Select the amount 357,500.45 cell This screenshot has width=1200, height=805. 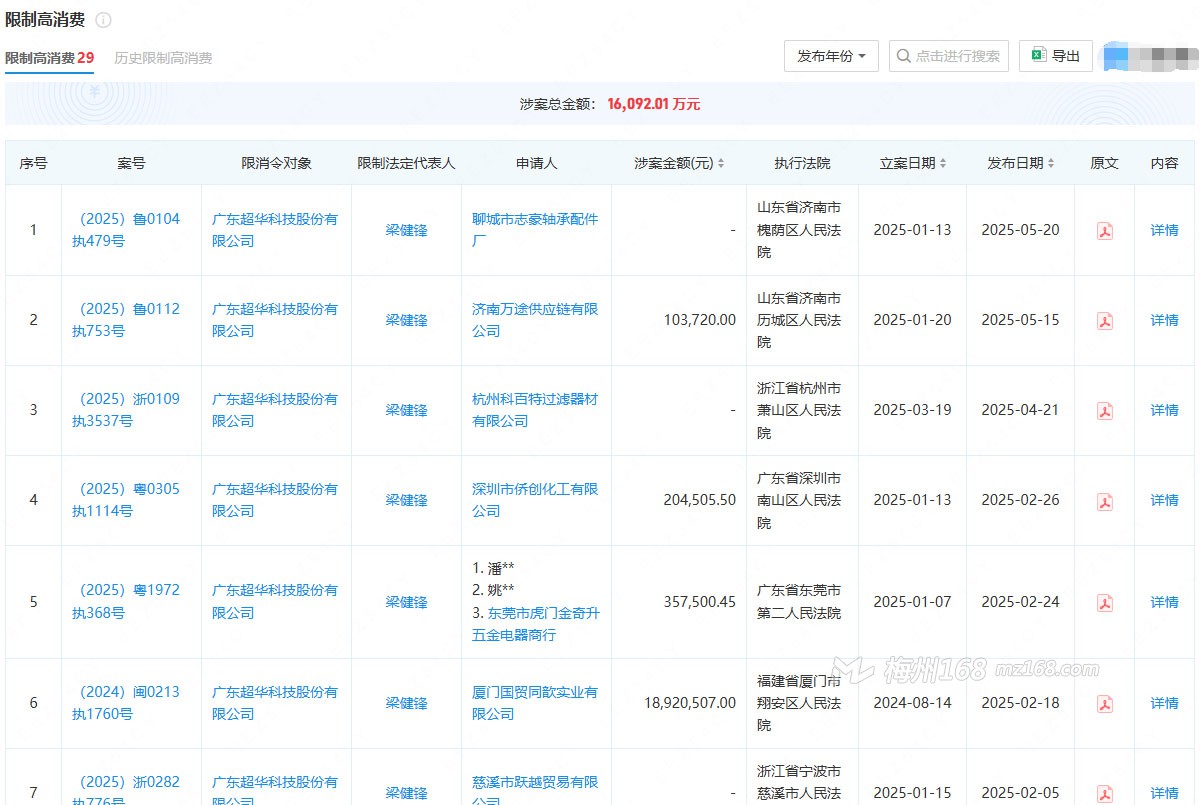click(x=699, y=602)
